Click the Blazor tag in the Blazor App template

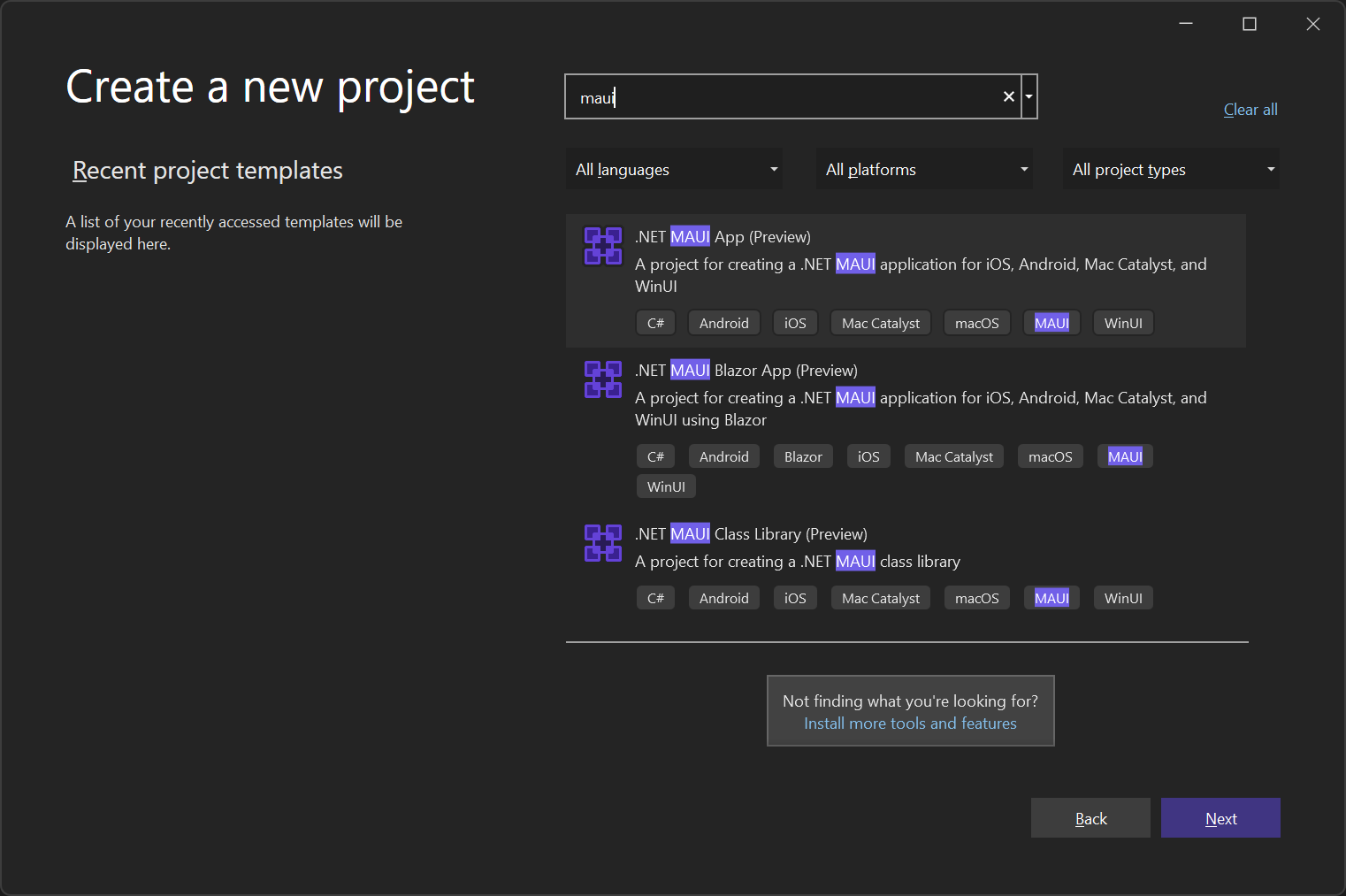tap(802, 456)
